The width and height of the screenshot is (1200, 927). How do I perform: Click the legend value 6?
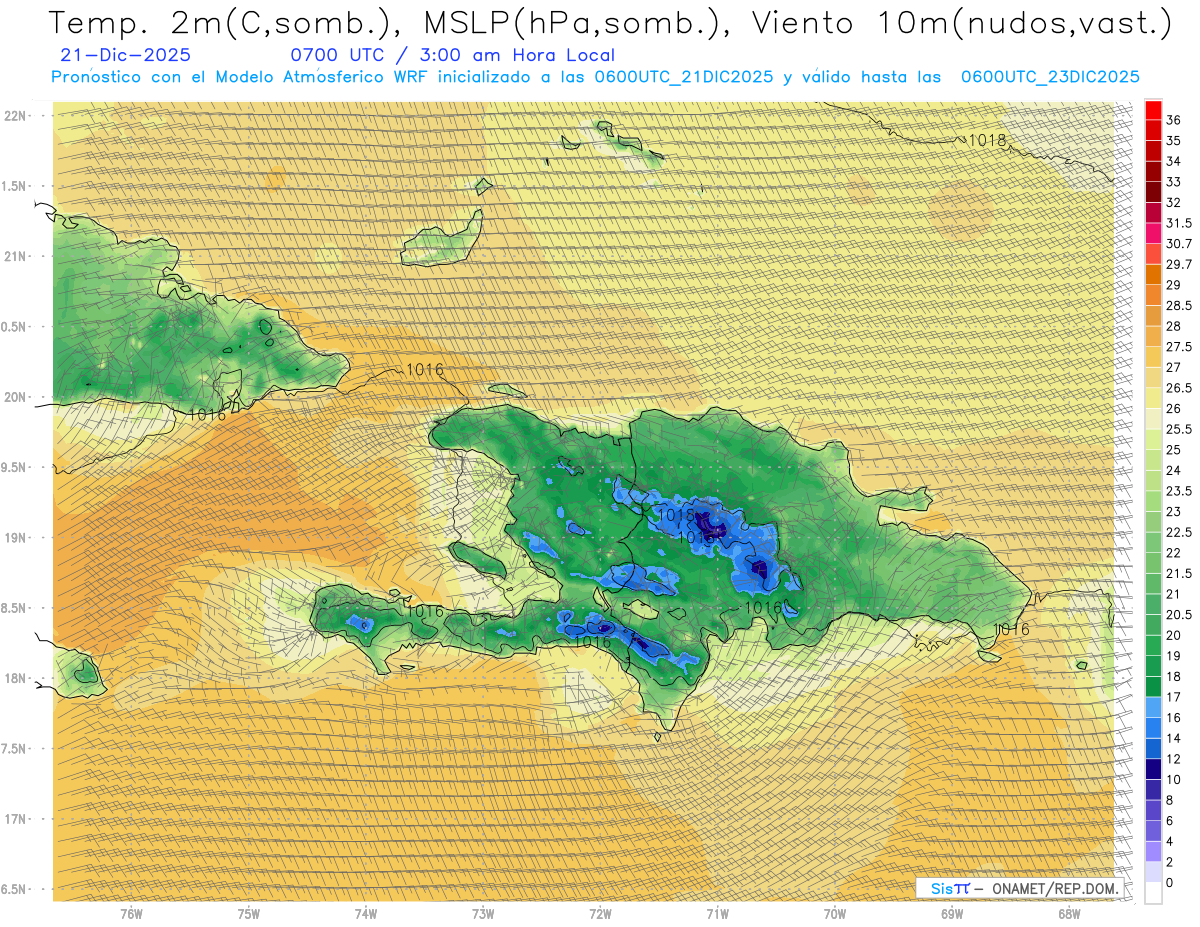[1170, 821]
